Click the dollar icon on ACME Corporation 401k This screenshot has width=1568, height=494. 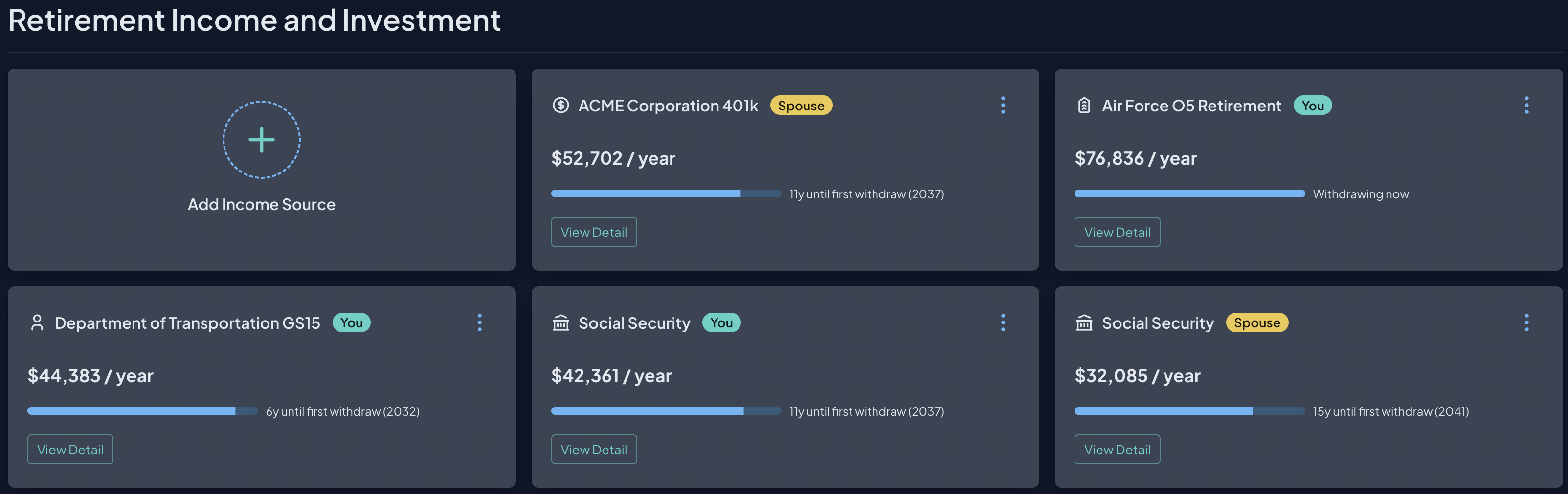pos(560,105)
